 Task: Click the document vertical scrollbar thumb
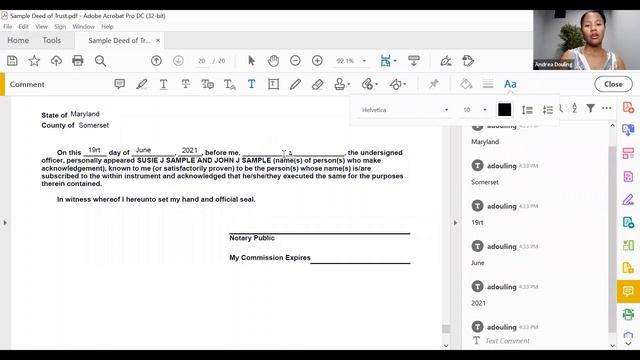click(x=446, y=329)
